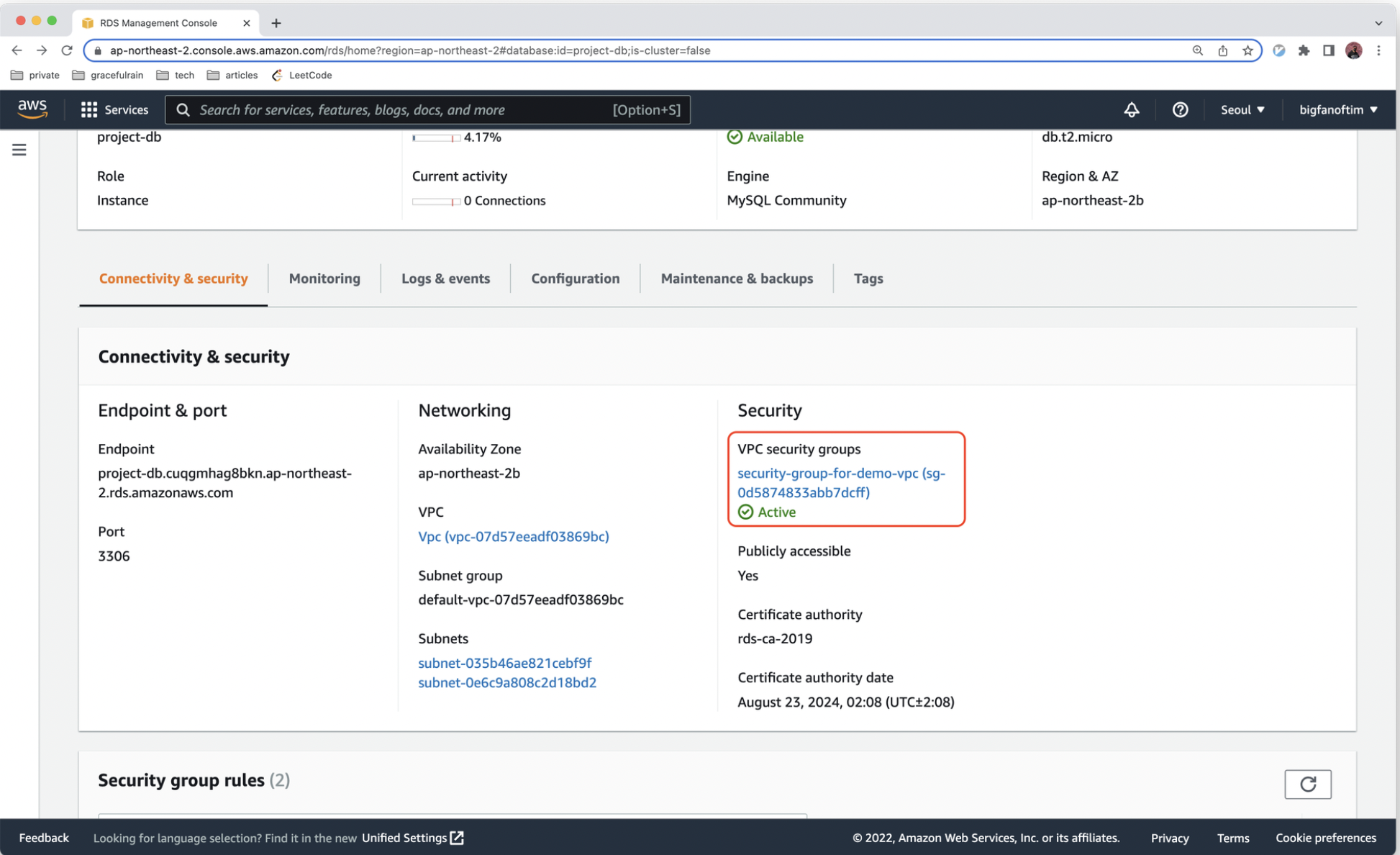1400x855 pixels.
Task: Open the Vpc (vpc-07d57eeadf03869bc) link
Action: click(x=513, y=536)
